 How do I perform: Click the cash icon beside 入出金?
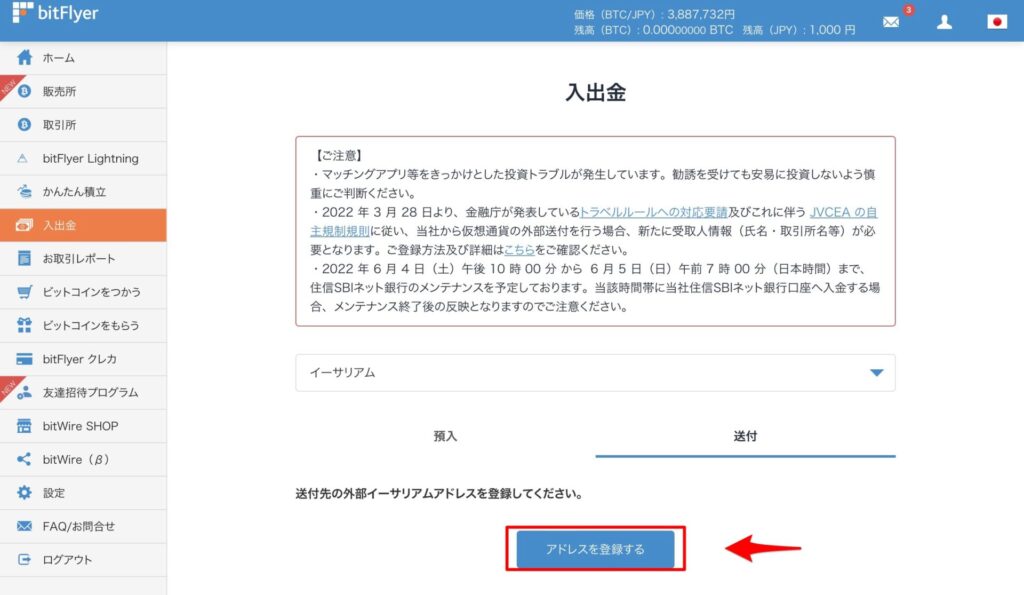24,225
